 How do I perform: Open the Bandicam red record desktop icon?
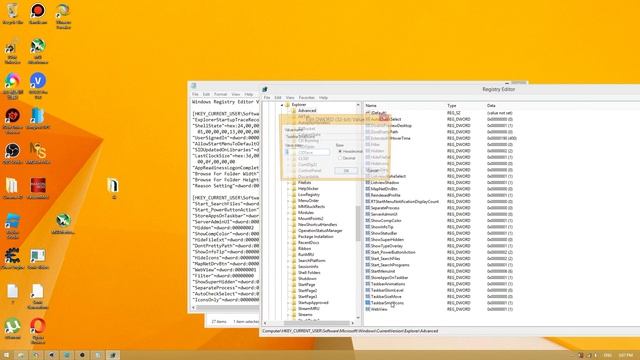pos(38,11)
